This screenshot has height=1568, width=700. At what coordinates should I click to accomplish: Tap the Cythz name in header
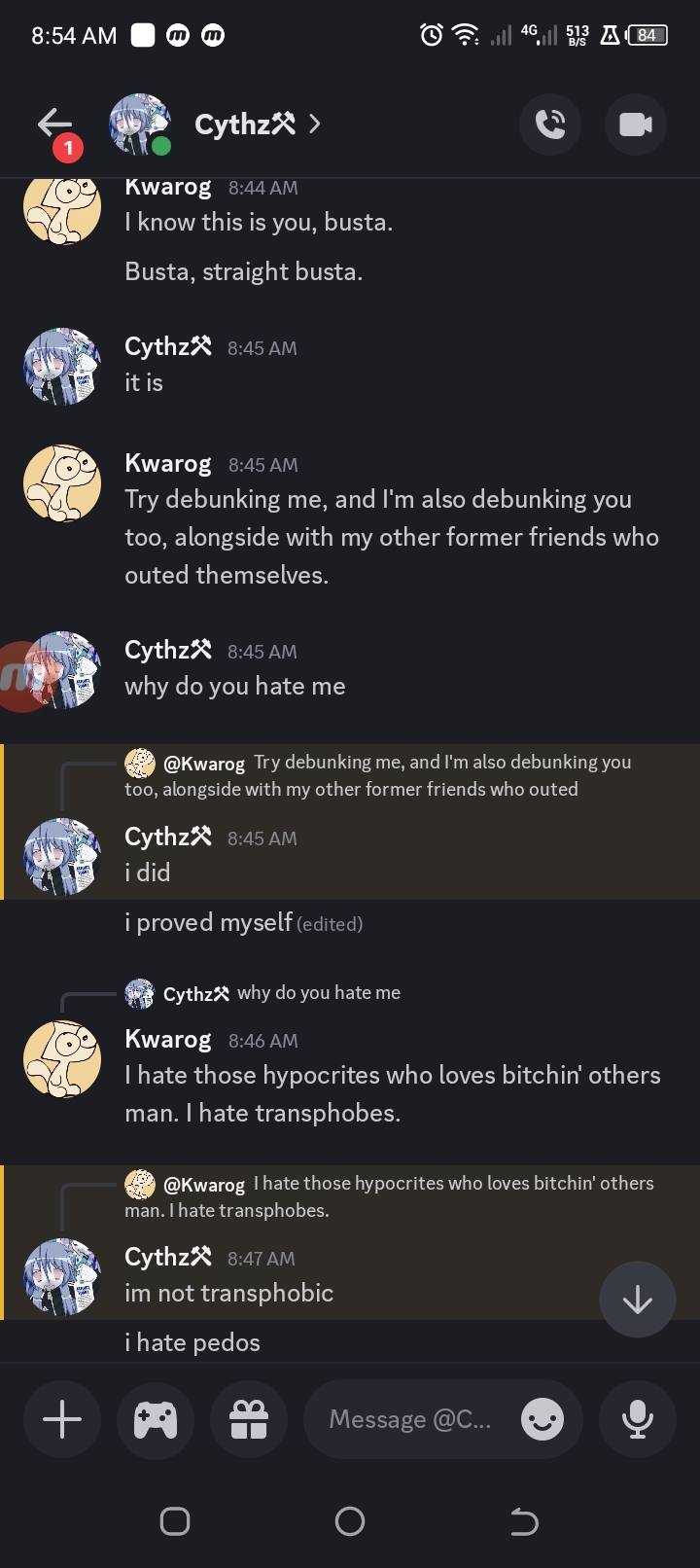coord(244,125)
